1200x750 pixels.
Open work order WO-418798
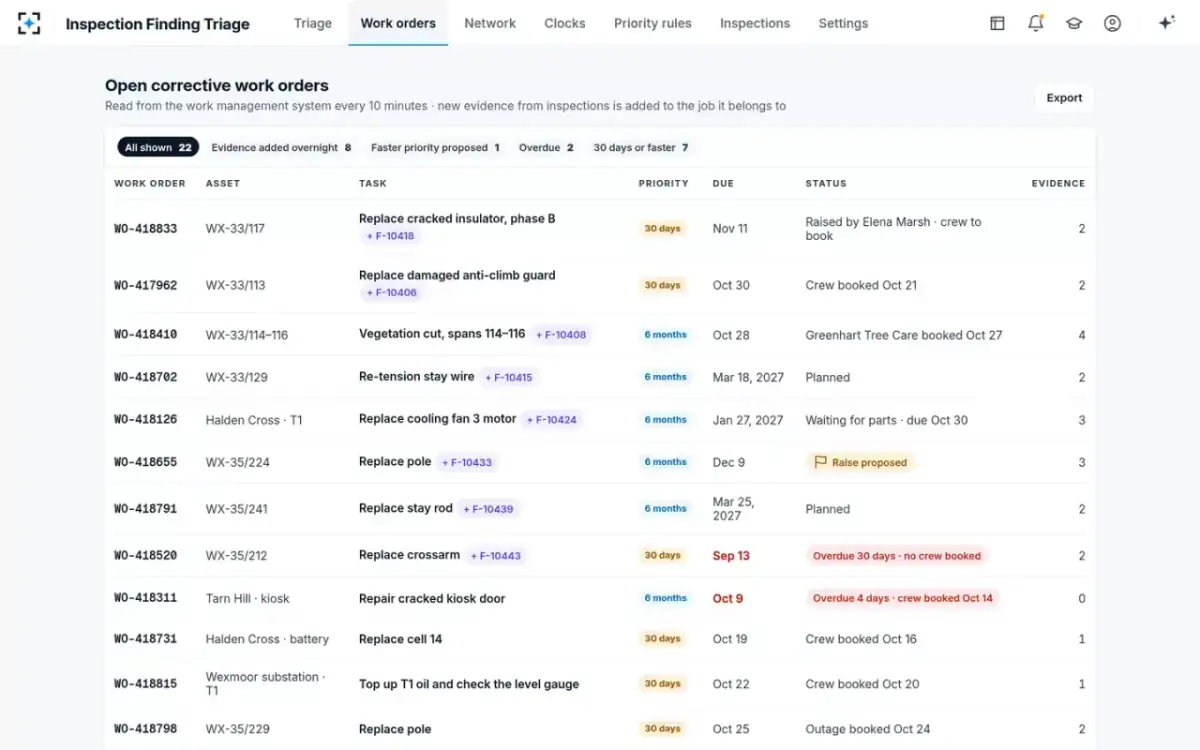pos(145,729)
